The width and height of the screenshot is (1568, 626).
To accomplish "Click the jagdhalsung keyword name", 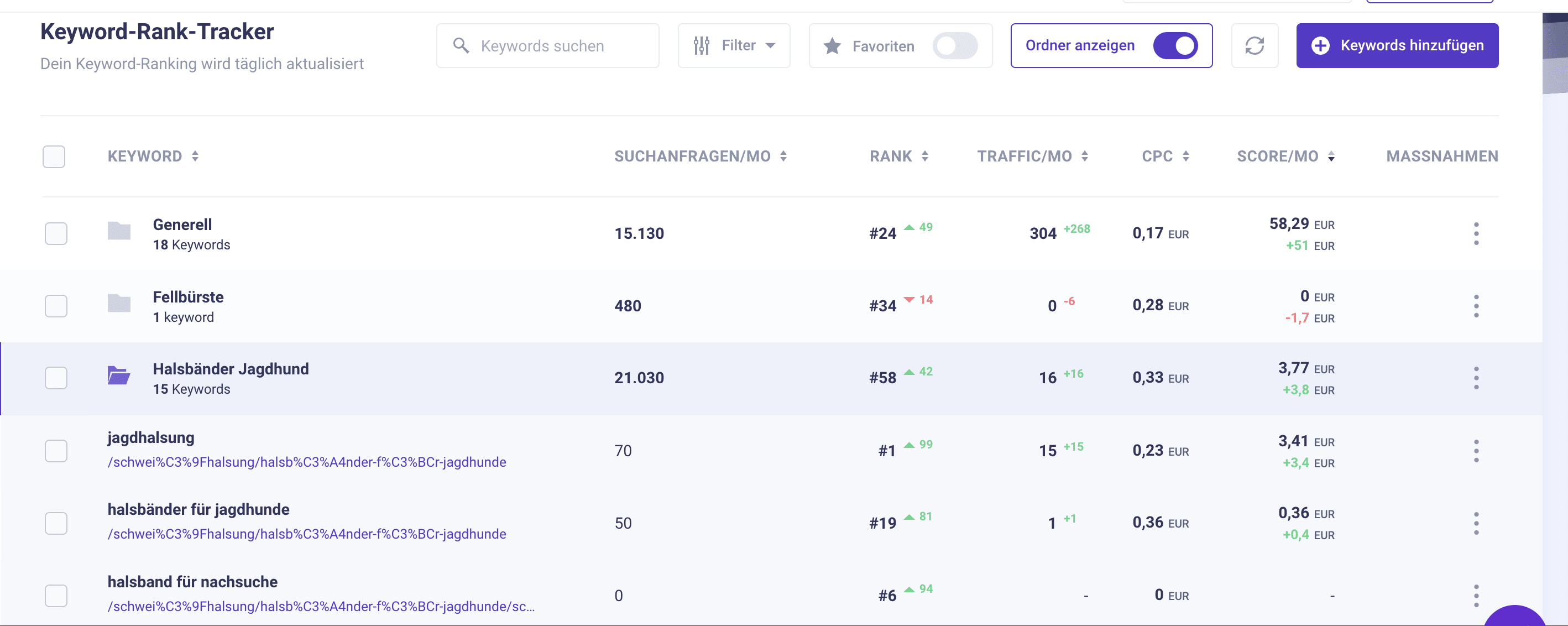I will [x=151, y=438].
